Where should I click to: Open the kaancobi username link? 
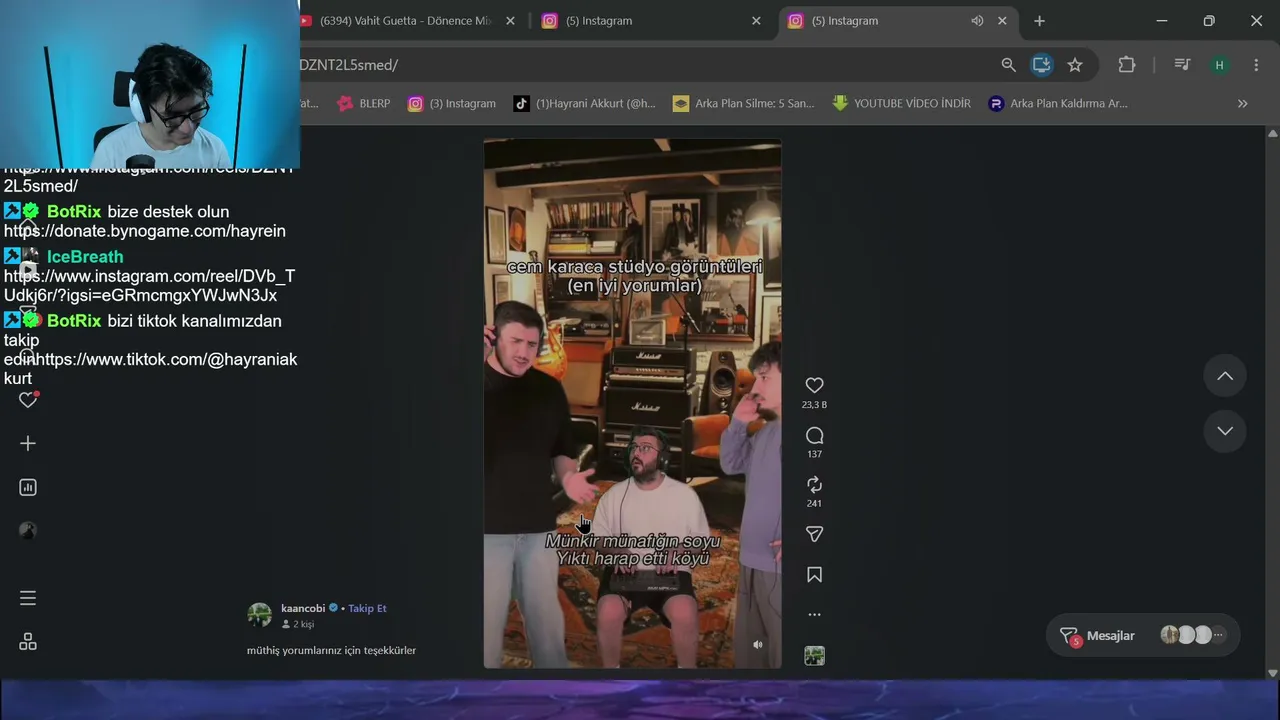[303, 608]
